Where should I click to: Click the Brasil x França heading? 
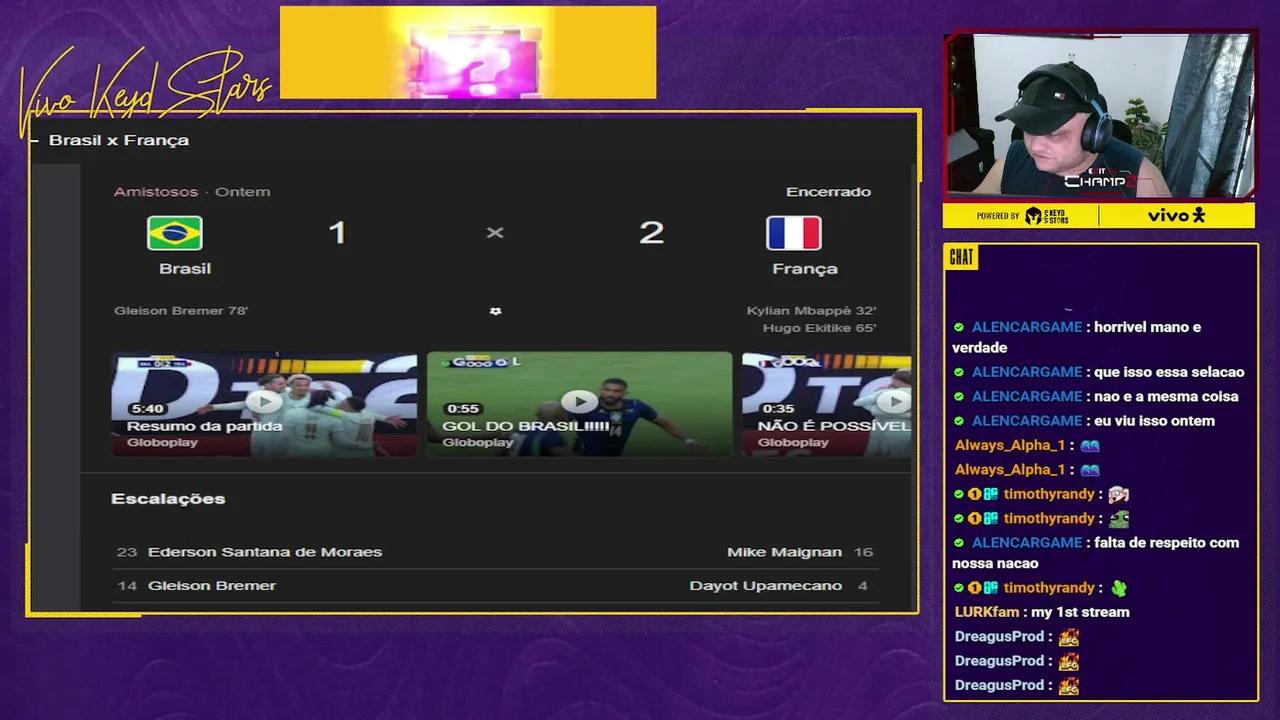119,140
